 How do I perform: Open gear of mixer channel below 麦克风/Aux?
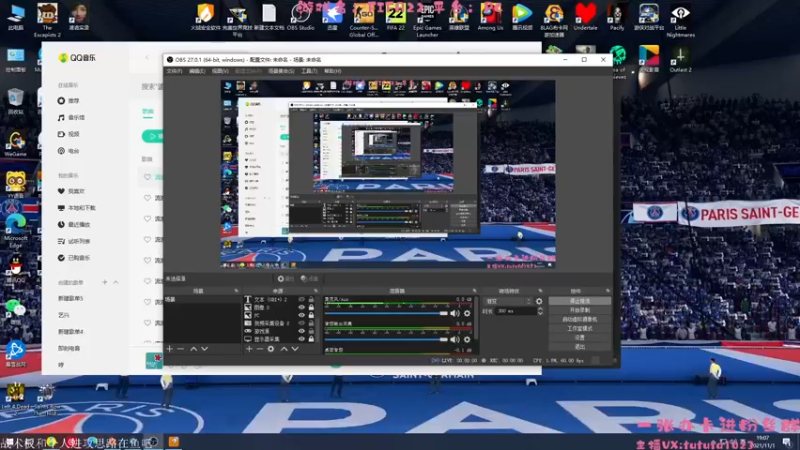[x=467, y=339]
